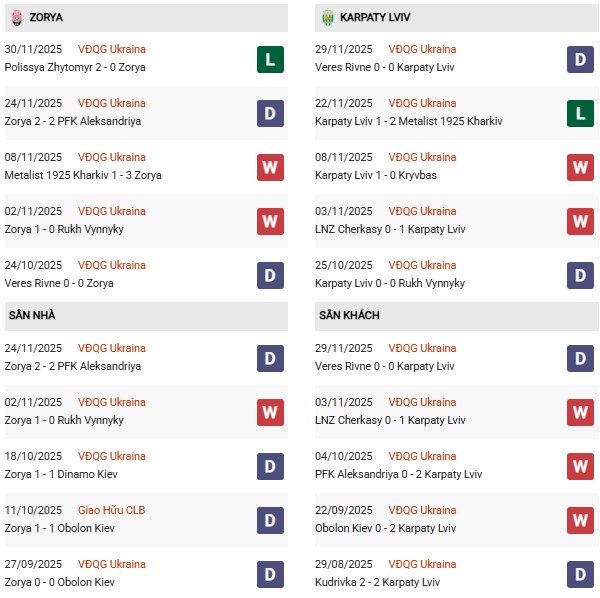Click the Karpaty Lviv team logo icon
This screenshot has width=600, height=598.
327,18
